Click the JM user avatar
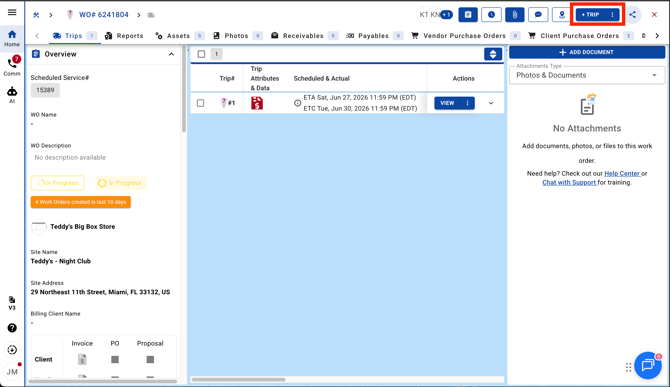670x387 pixels. coord(12,372)
